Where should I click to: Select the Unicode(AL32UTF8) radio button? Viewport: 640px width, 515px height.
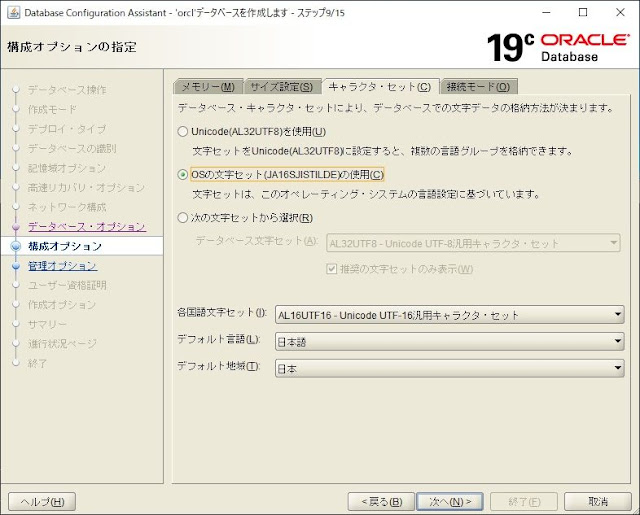[182, 131]
